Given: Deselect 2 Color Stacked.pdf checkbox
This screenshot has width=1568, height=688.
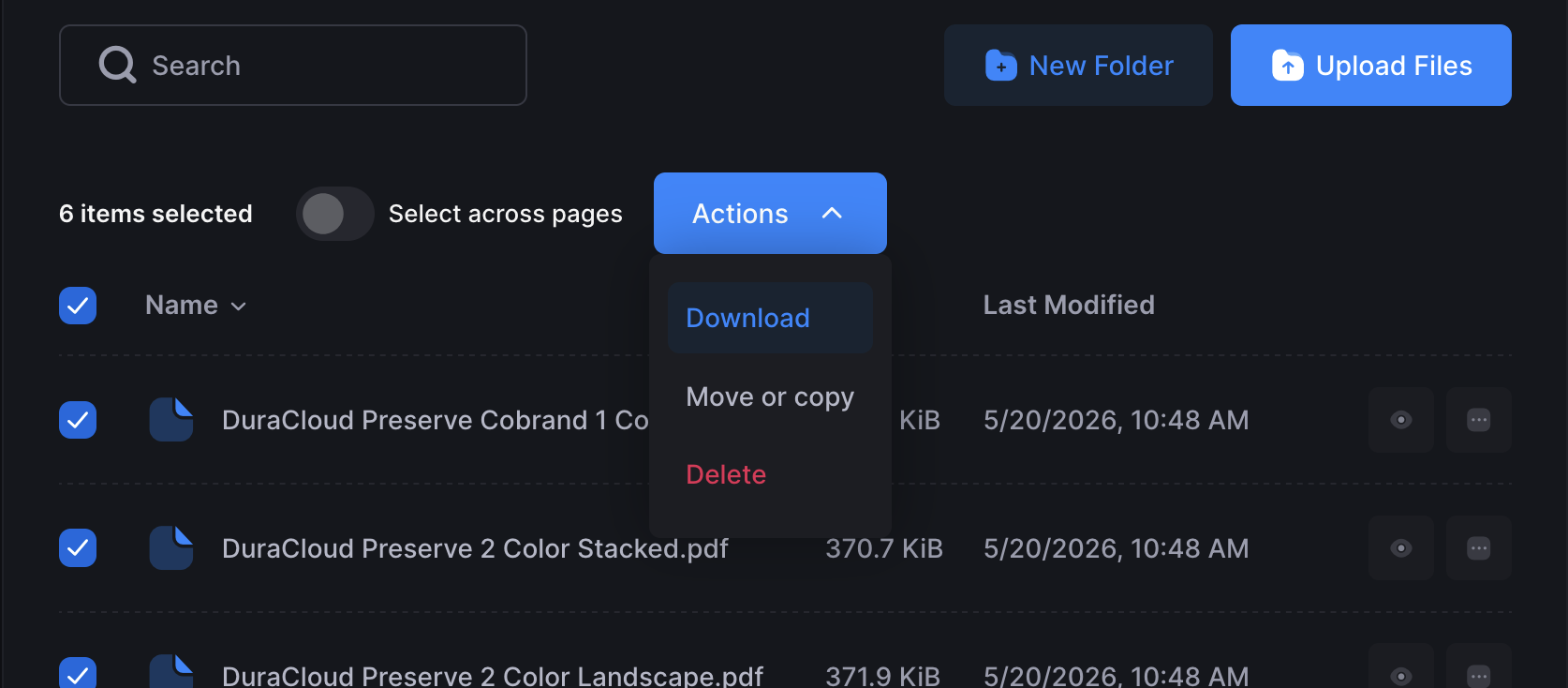Looking at the screenshot, I should click(78, 548).
